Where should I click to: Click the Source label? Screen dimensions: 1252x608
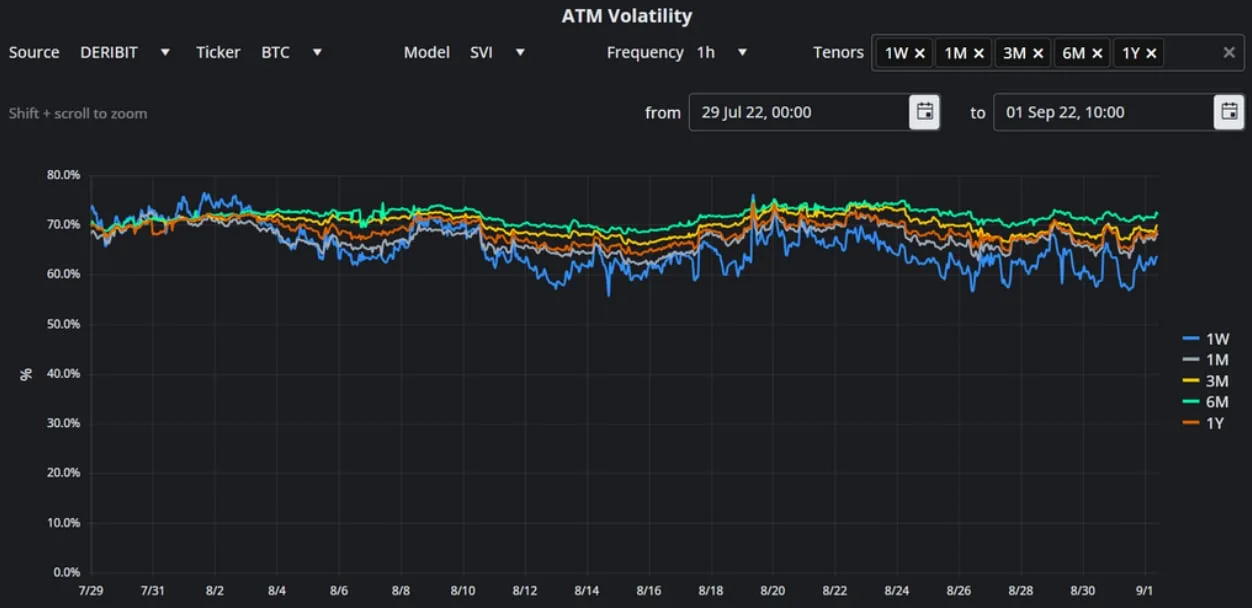34,52
